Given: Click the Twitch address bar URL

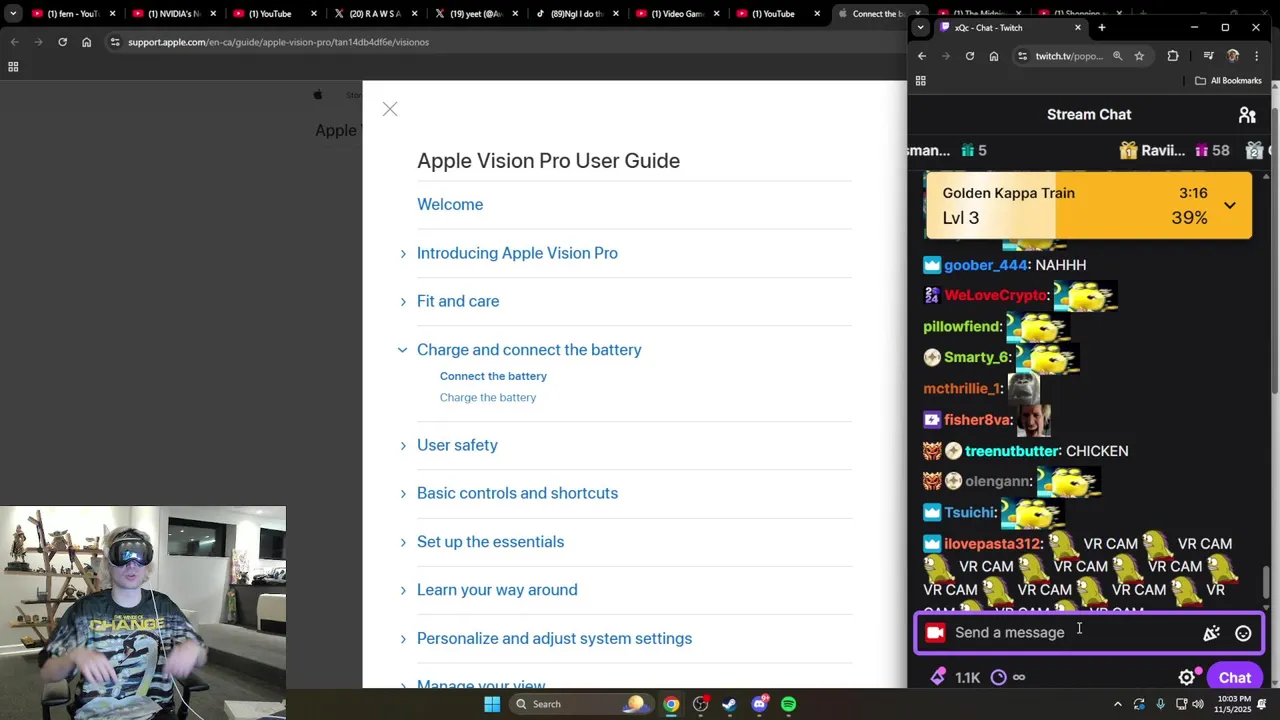Looking at the screenshot, I should [x=1068, y=56].
